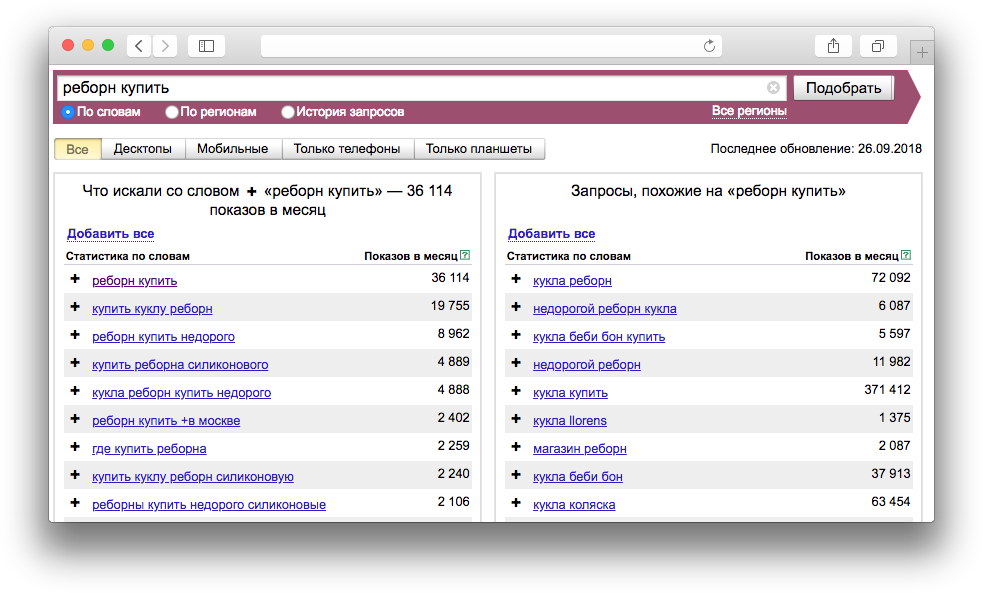Switch to the 'Только телефоны' tab
This screenshot has width=983, height=593.
point(348,149)
